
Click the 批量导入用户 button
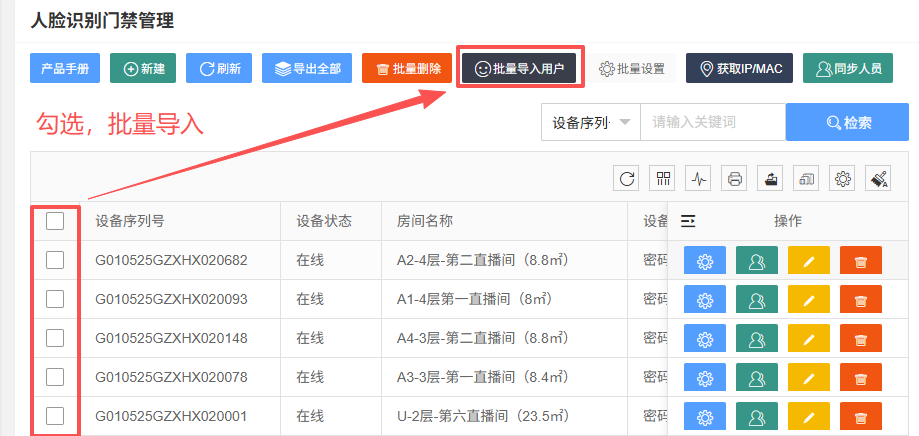coord(519,69)
